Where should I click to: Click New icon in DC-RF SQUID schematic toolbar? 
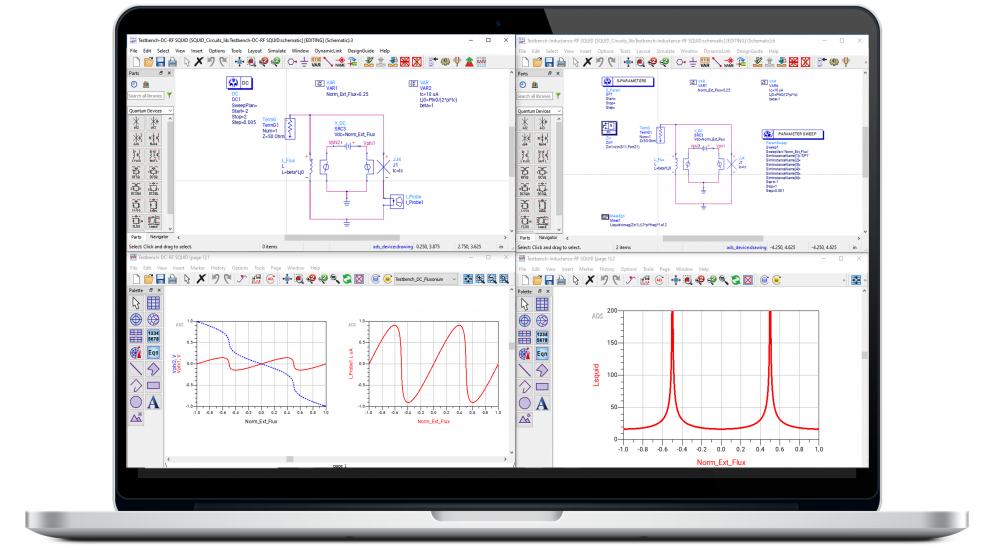(136, 62)
